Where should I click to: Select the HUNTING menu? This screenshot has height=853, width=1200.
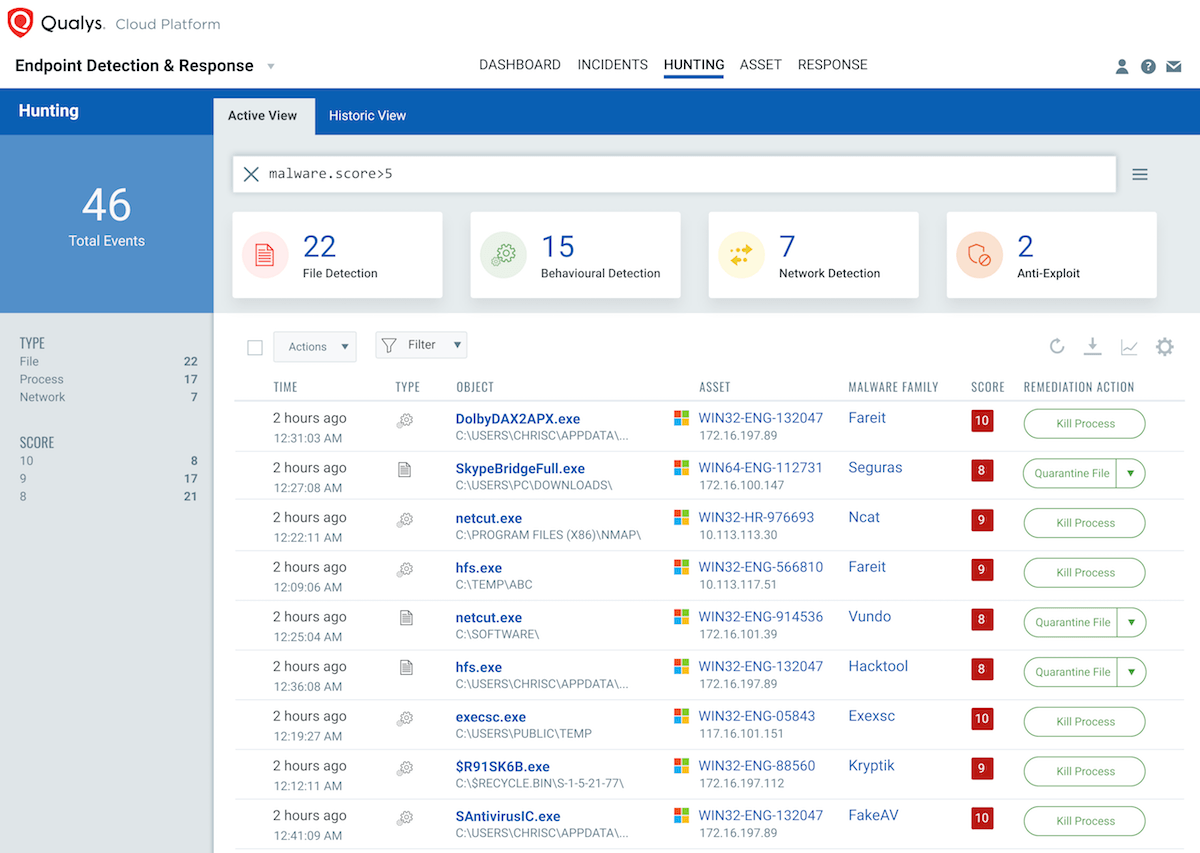[694, 65]
